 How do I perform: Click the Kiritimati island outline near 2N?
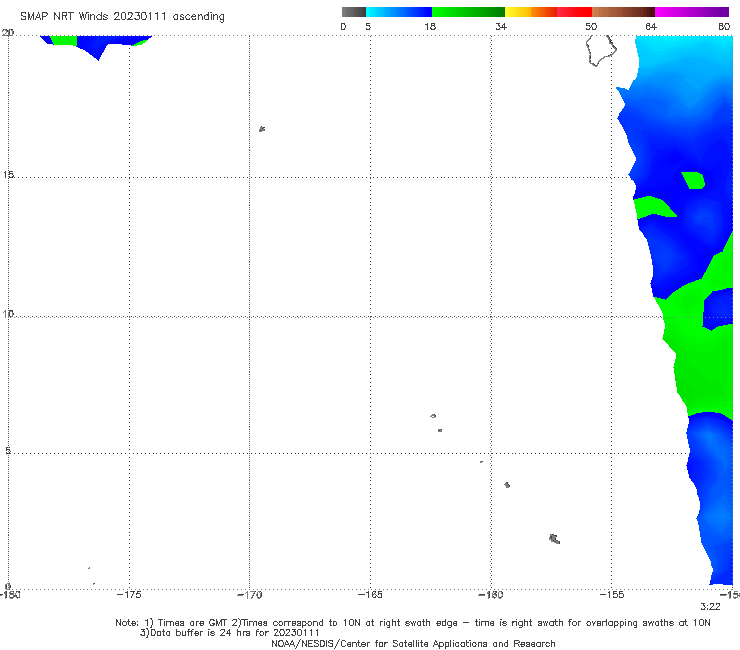555,539
